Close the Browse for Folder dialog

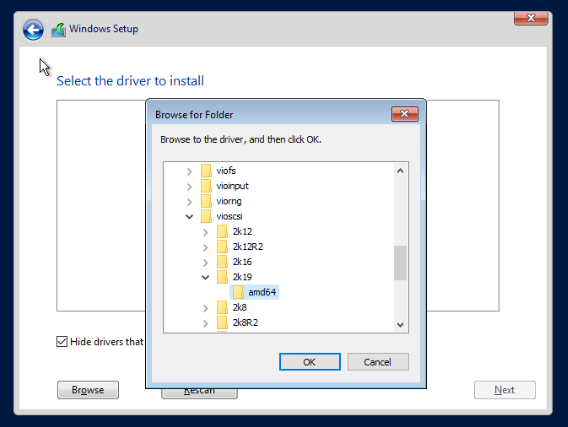405,114
